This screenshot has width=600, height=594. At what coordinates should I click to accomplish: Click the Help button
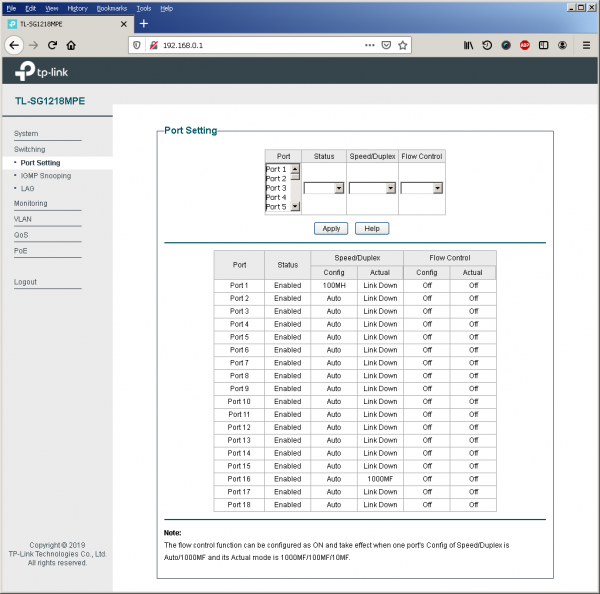coord(371,228)
